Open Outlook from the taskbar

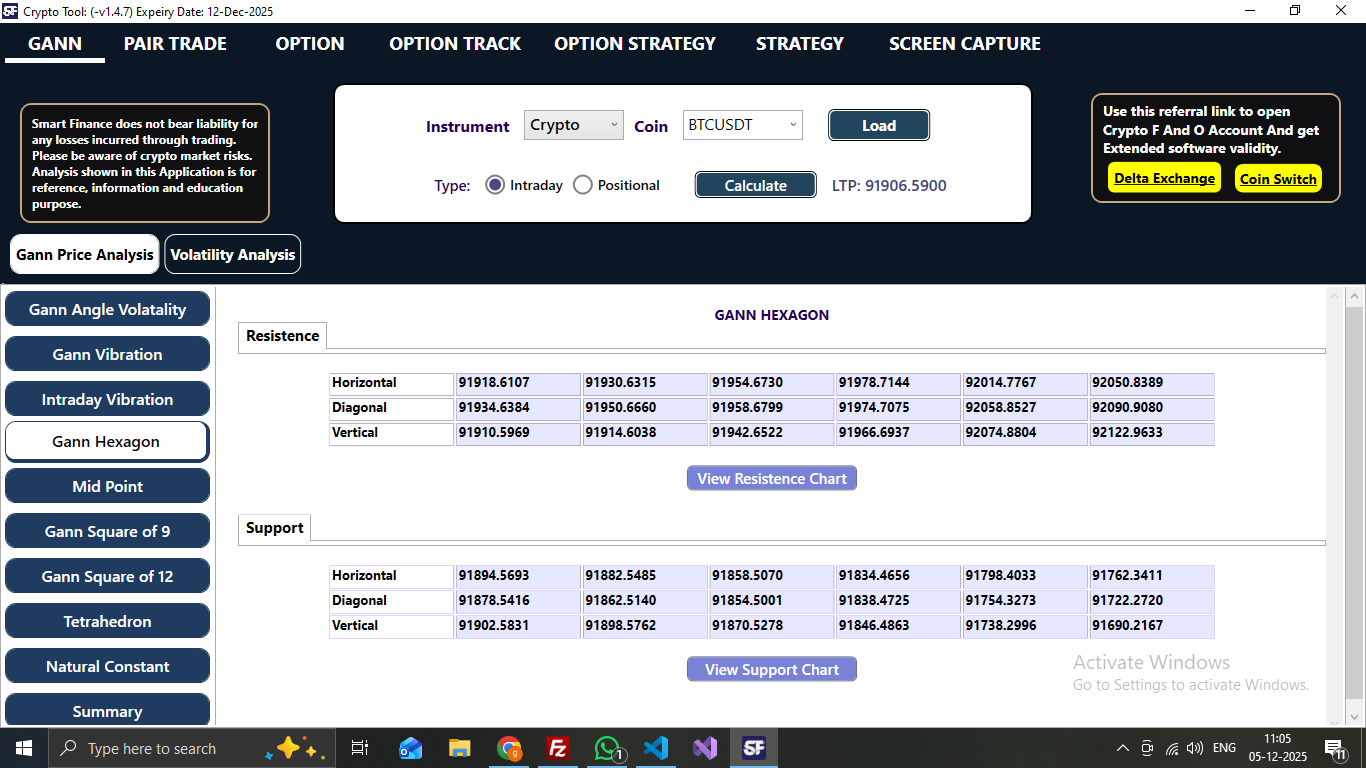pos(410,747)
